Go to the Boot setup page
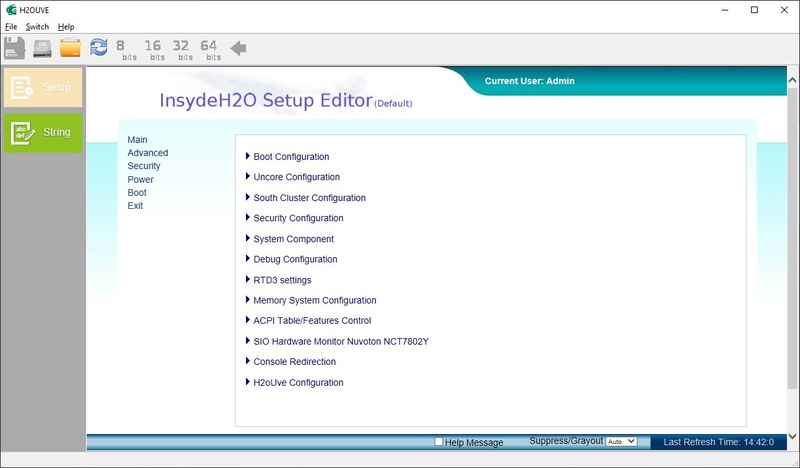This screenshot has height=468, width=800. [137, 192]
